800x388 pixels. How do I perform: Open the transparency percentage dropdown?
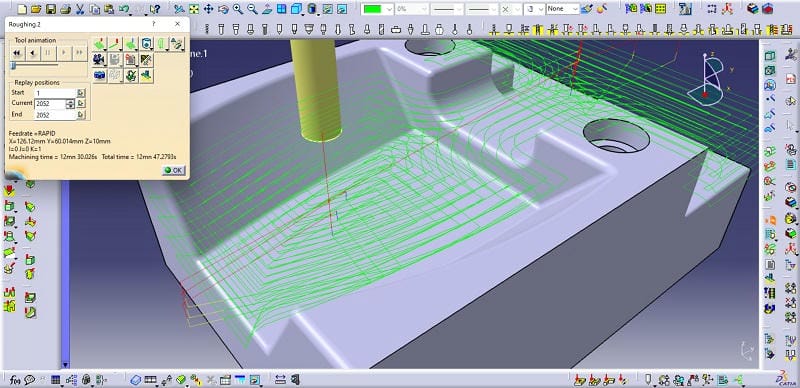coord(412,9)
